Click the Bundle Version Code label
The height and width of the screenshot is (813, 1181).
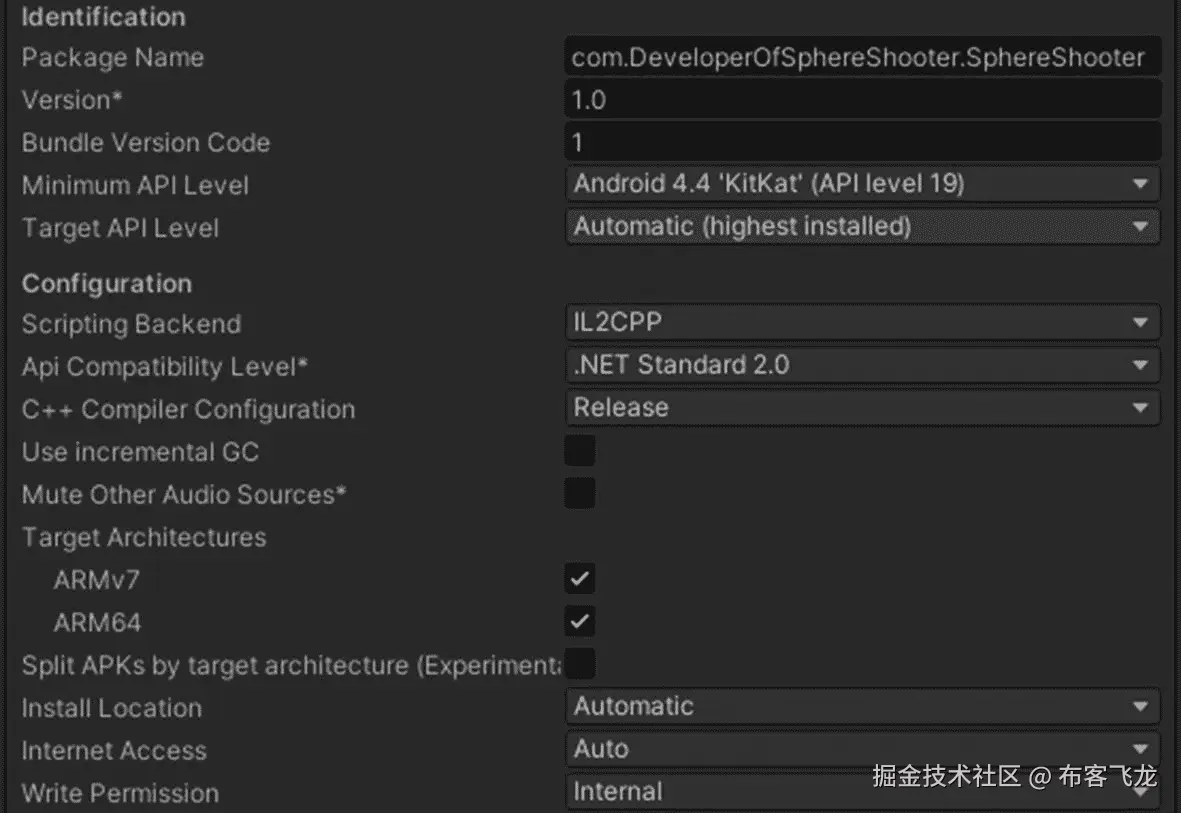(x=145, y=142)
